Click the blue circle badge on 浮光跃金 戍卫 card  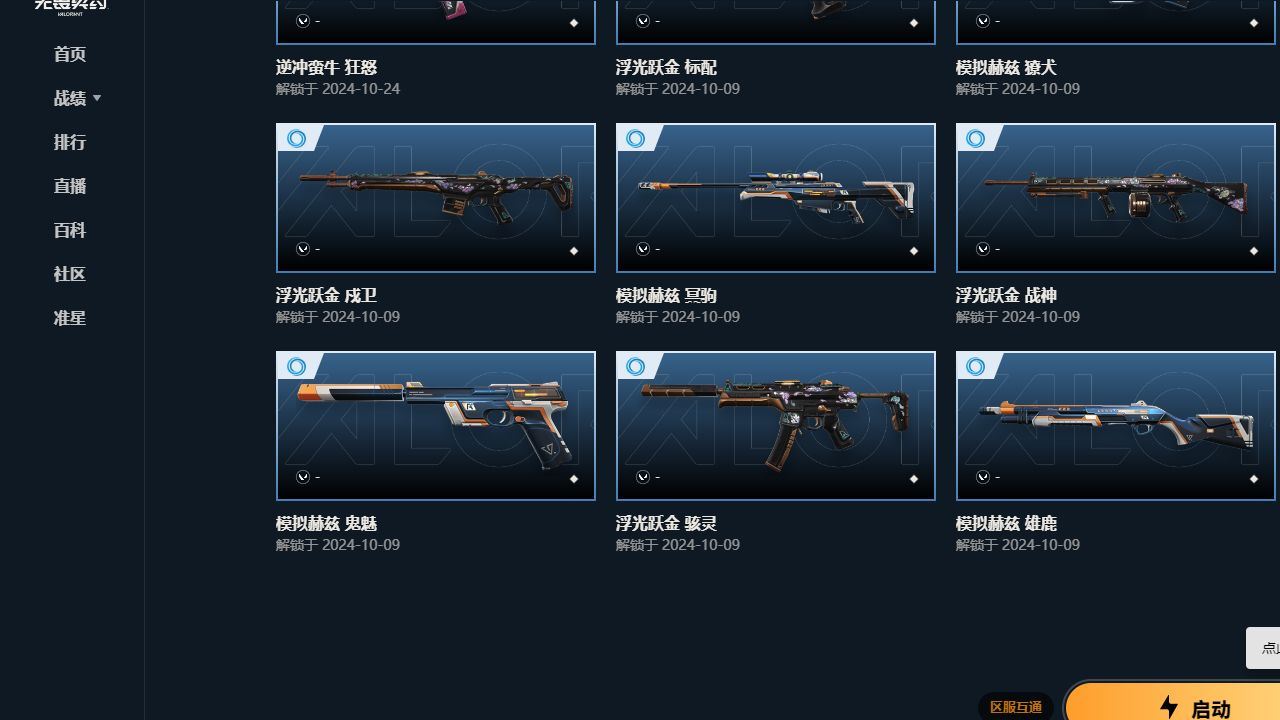click(296, 139)
